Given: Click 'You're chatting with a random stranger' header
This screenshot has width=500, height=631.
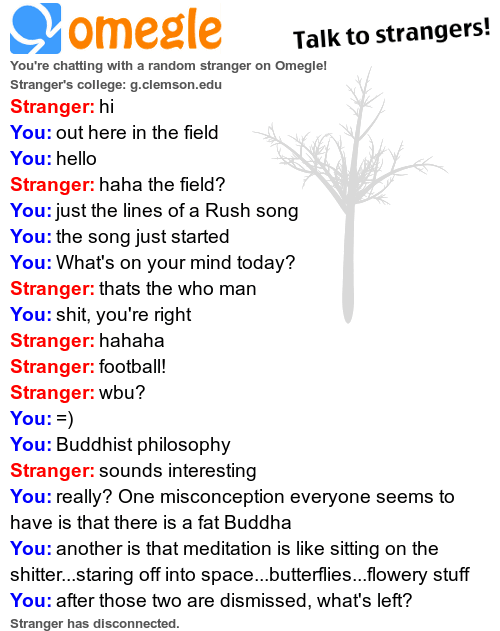Looking at the screenshot, I should [x=168, y=66].
